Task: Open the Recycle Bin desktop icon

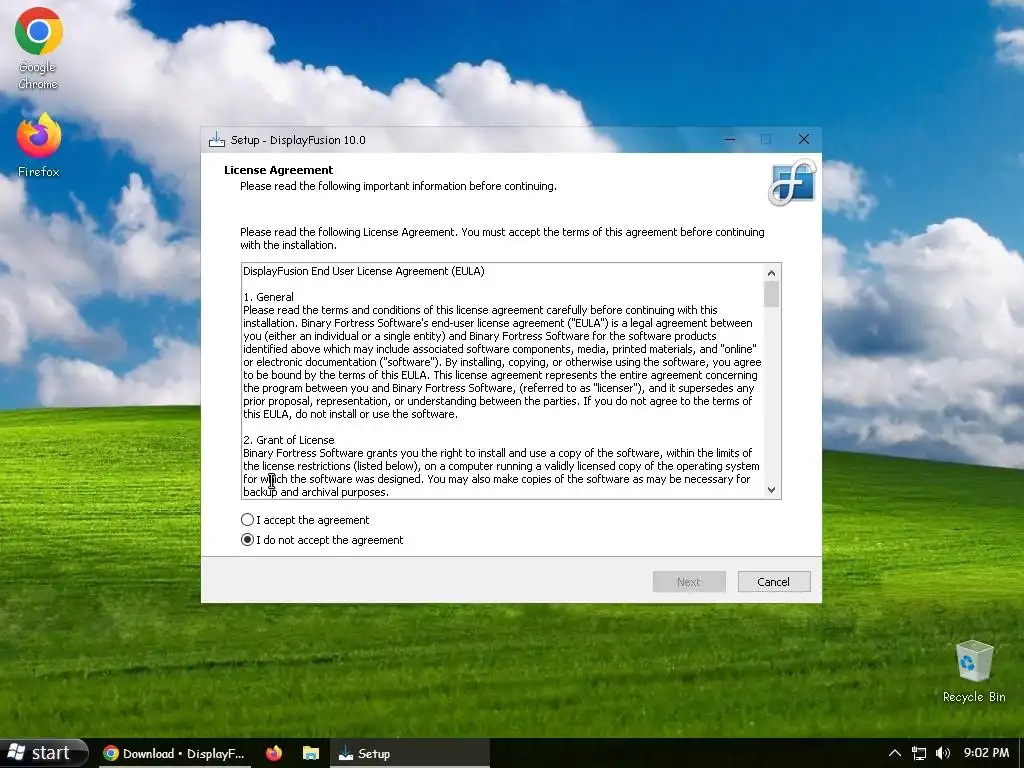Action: (x=974, y=671)
